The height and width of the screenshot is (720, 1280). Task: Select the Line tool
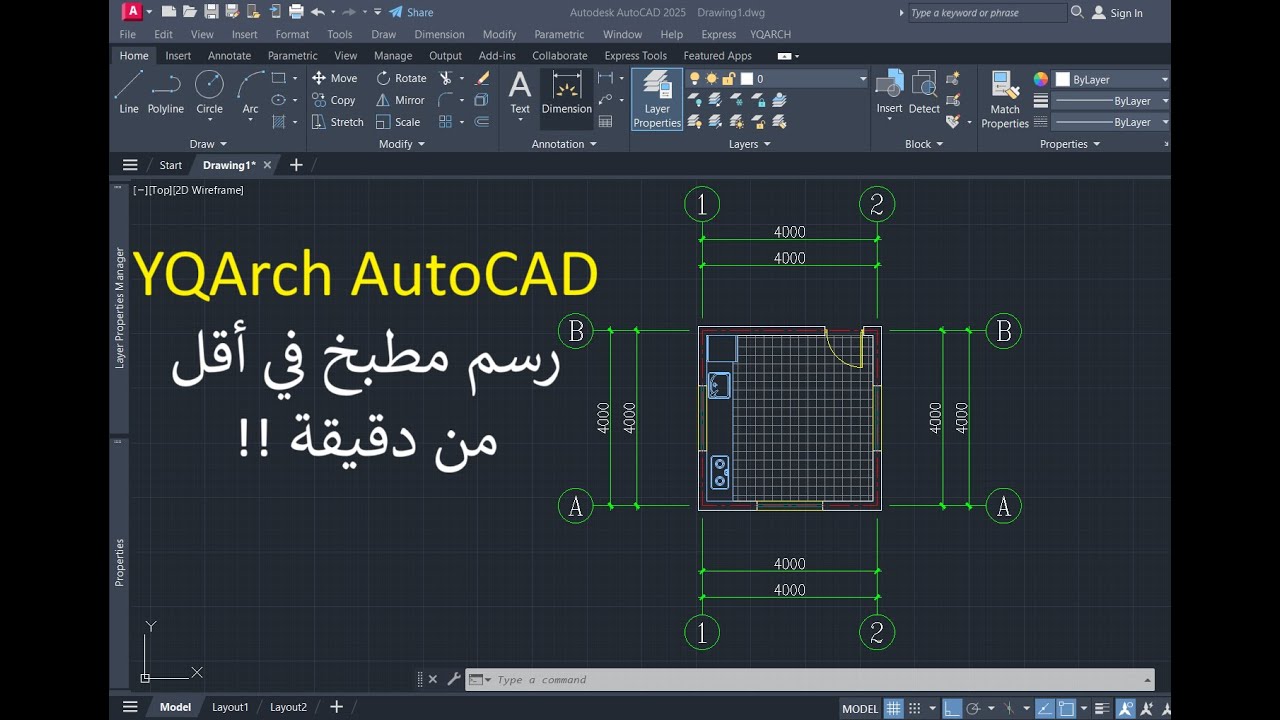click(129, 92)
